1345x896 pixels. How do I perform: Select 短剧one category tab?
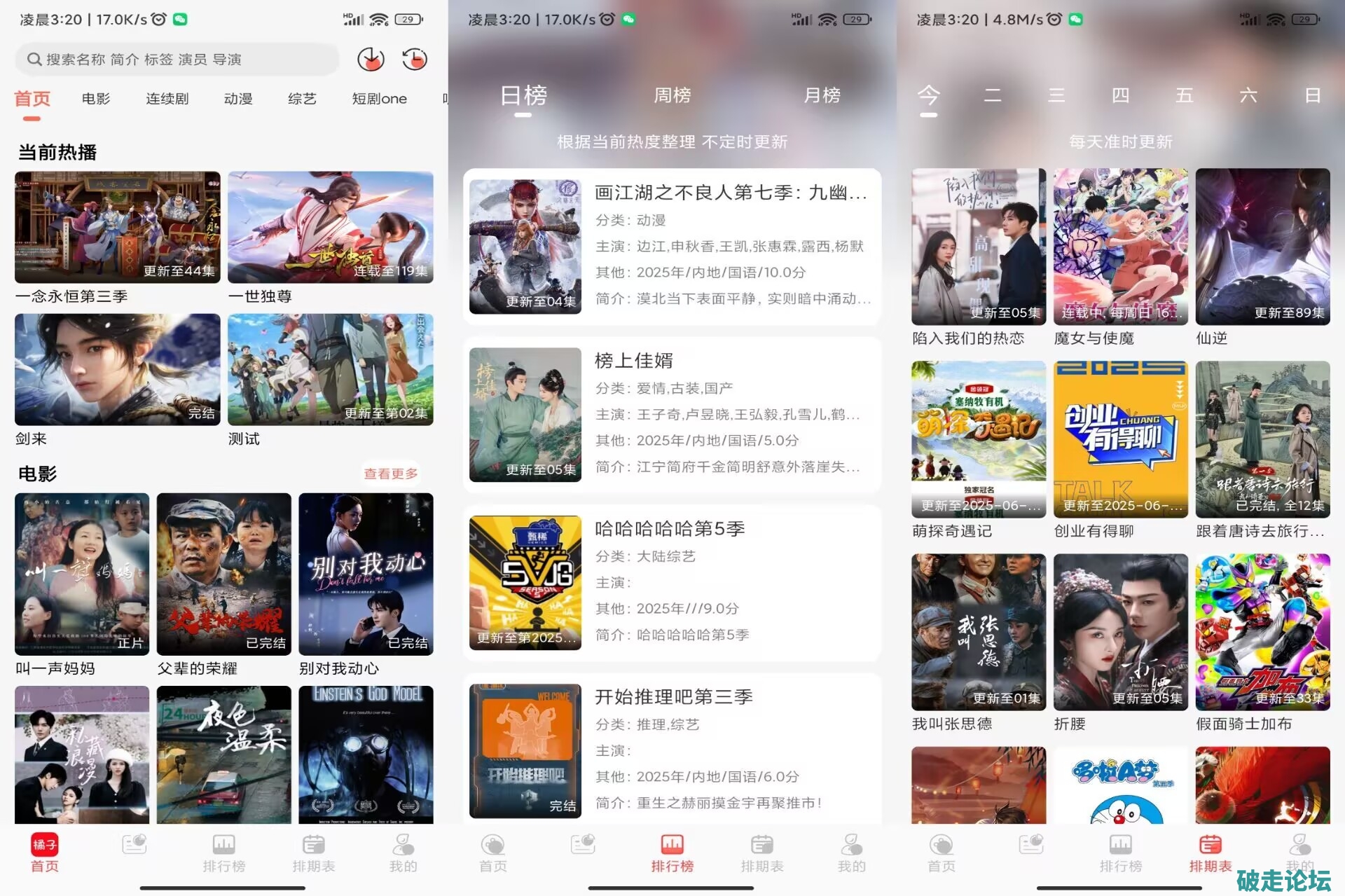pos(379,99)
